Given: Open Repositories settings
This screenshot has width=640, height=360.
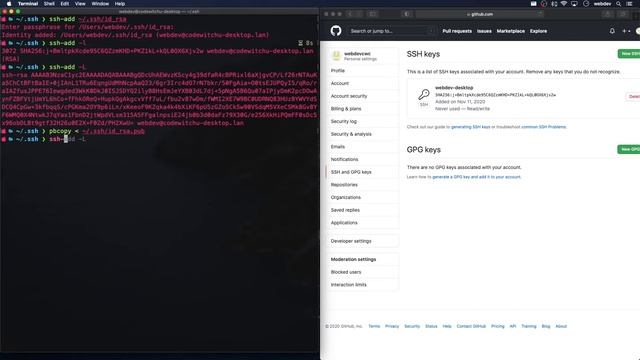Looking at the screenshot, I should coord(362,184).
